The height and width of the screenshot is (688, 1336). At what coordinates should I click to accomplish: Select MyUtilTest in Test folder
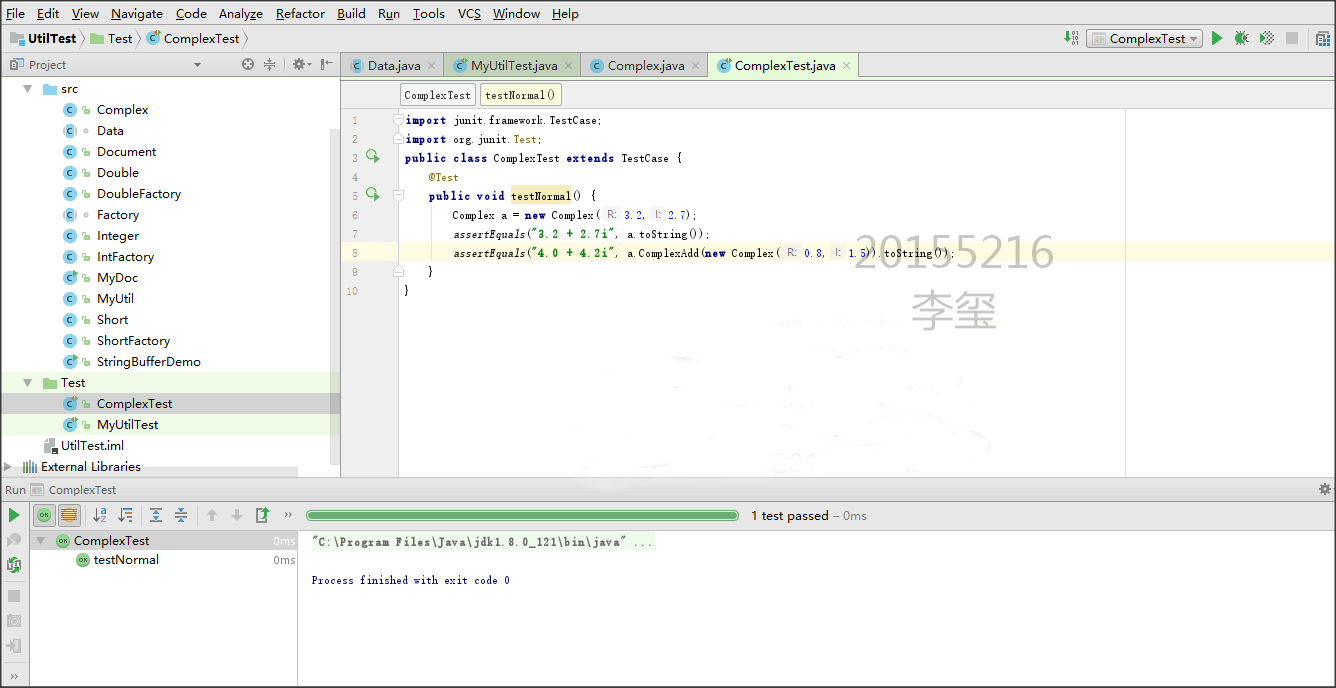127,425
